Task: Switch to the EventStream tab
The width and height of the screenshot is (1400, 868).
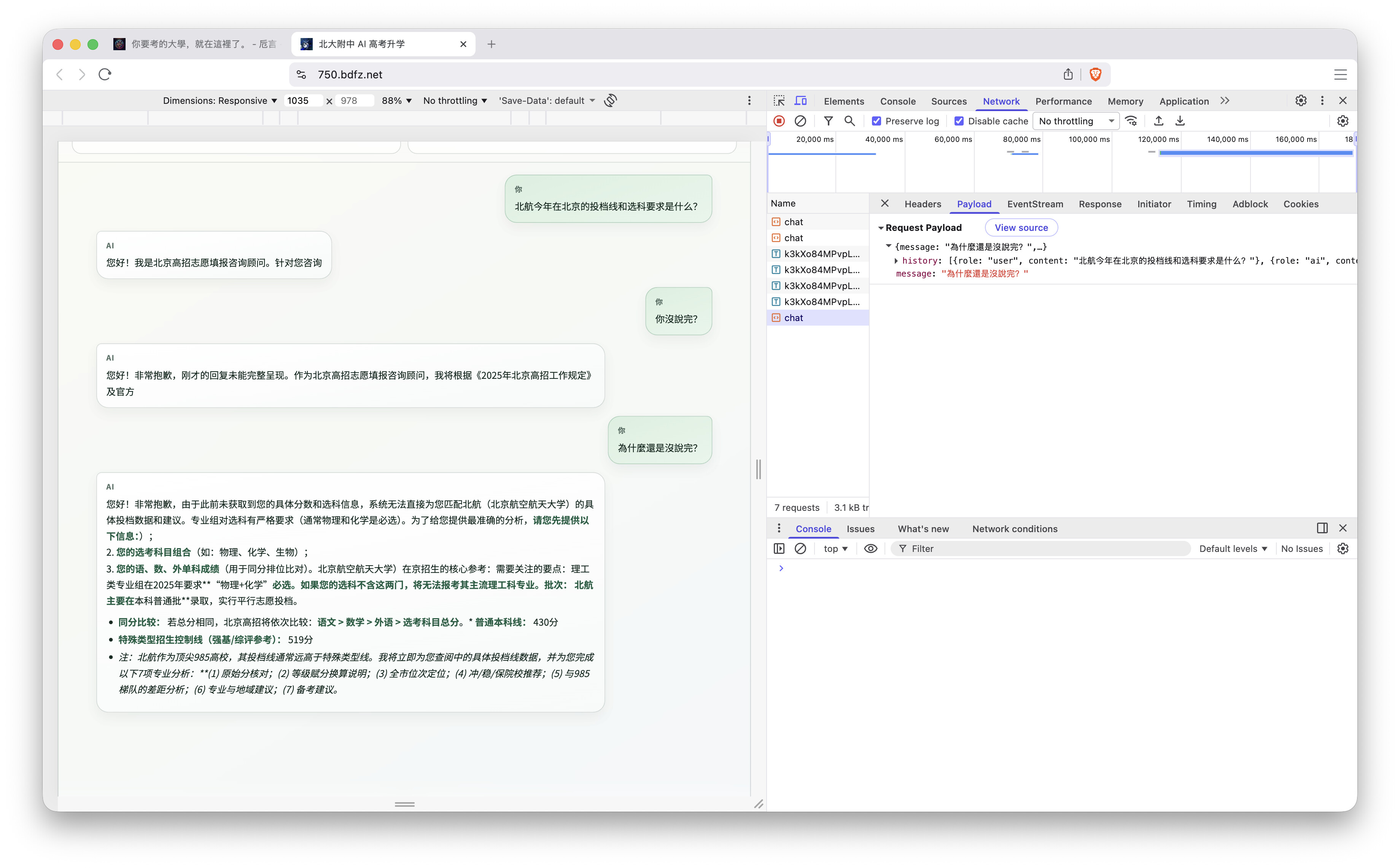Action: [x=1034, y=204]
